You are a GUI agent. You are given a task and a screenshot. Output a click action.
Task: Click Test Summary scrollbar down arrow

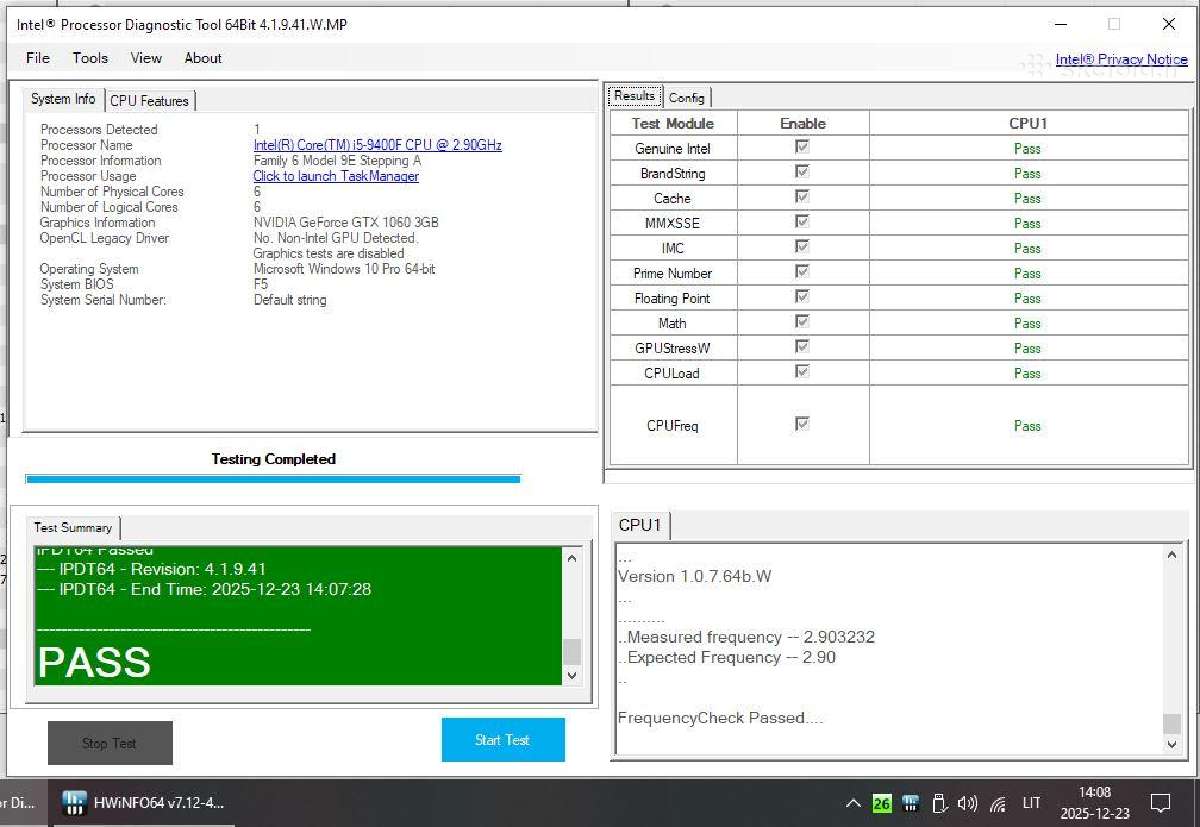[572, 675]
